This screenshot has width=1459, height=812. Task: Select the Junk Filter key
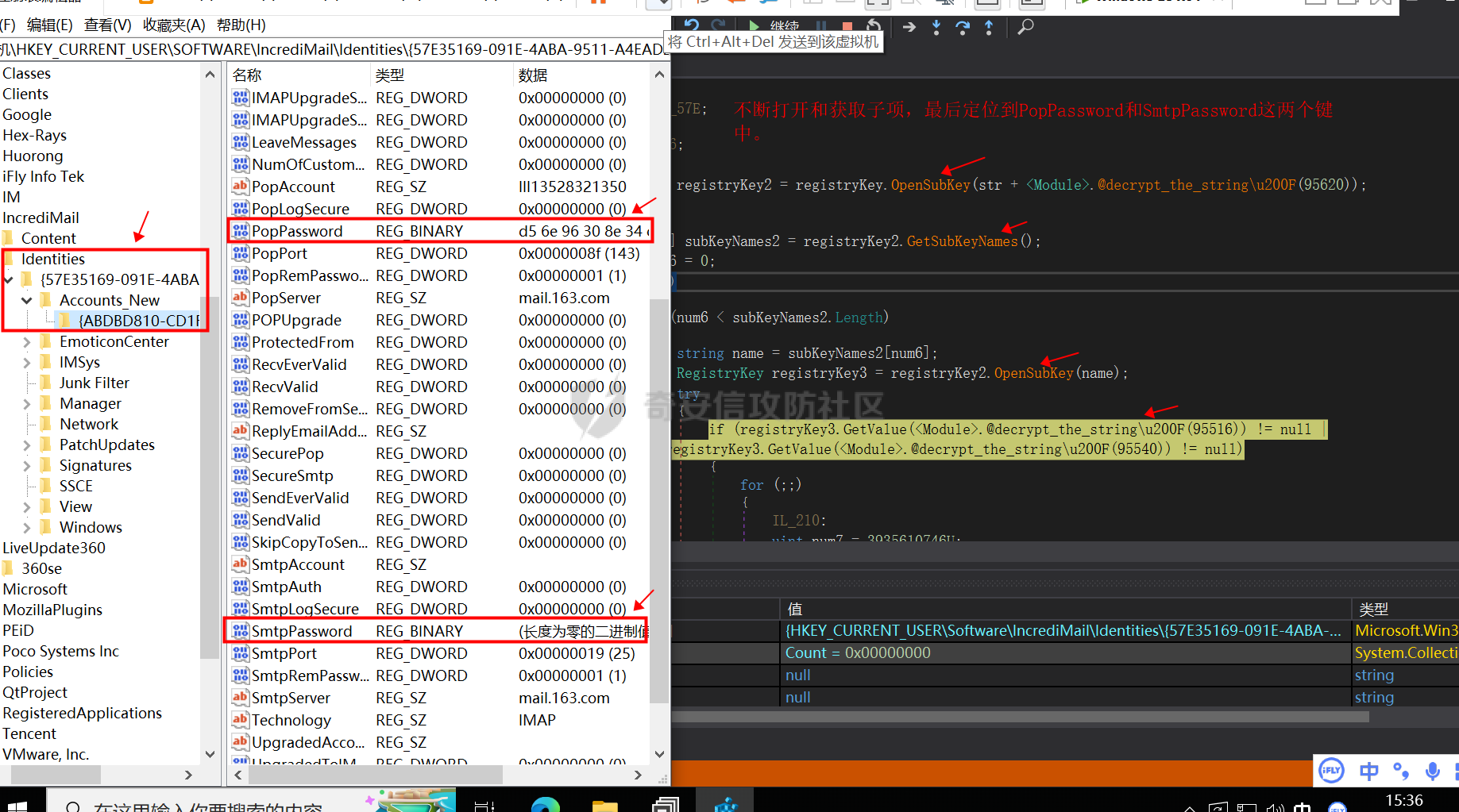pos(94,383)
